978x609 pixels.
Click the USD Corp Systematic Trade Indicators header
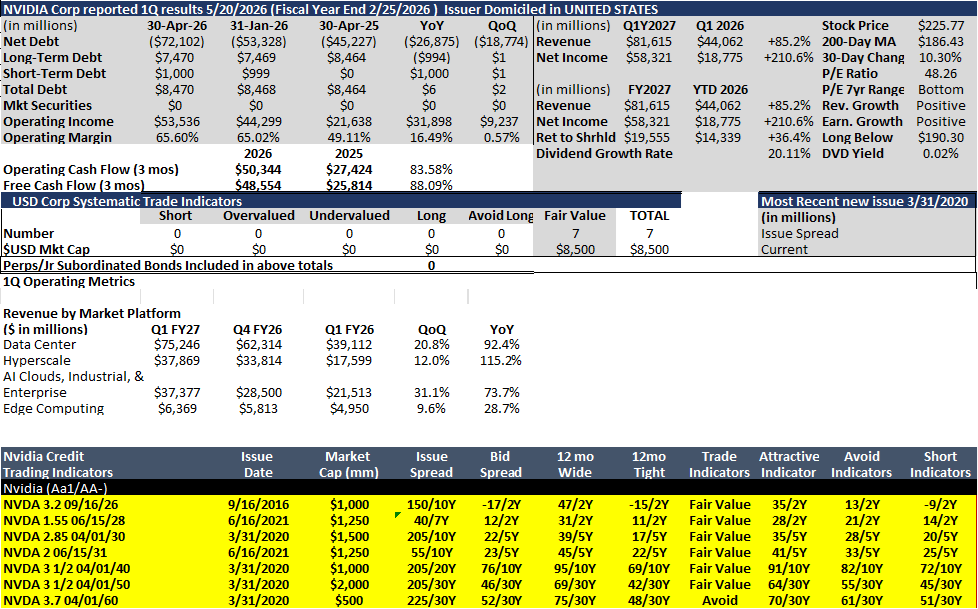341,201
